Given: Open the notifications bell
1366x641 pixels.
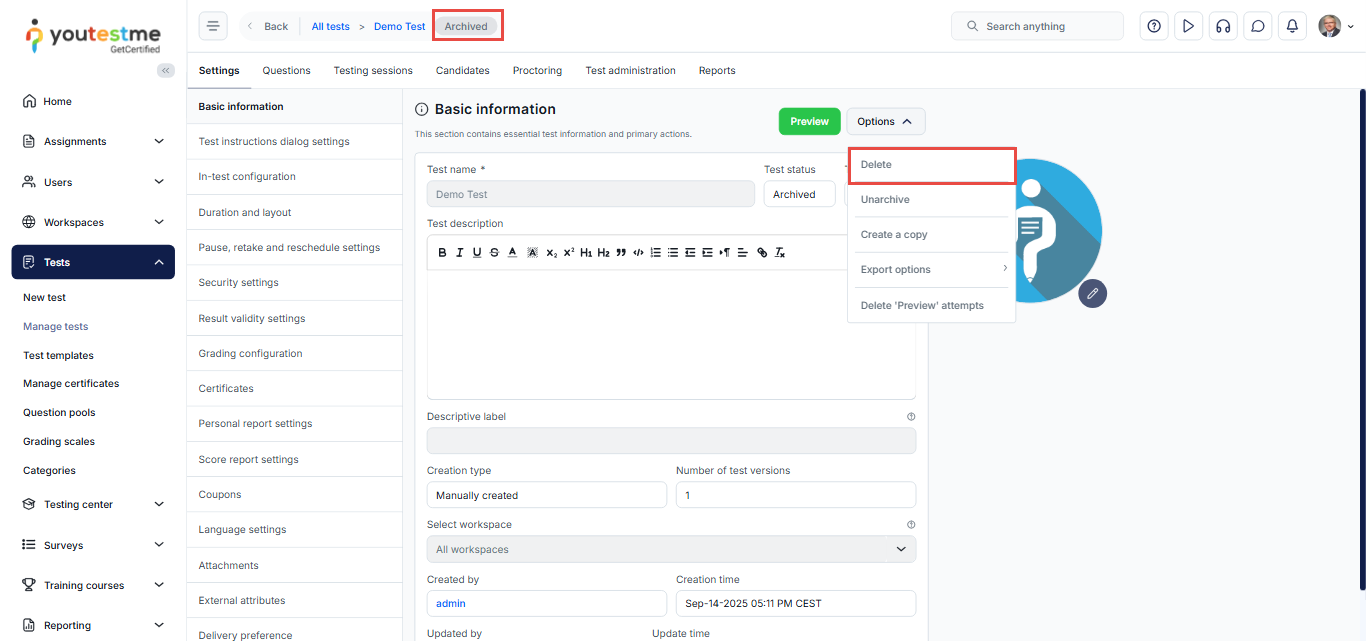Looking at the screenshot, I should coord(1293,27).
